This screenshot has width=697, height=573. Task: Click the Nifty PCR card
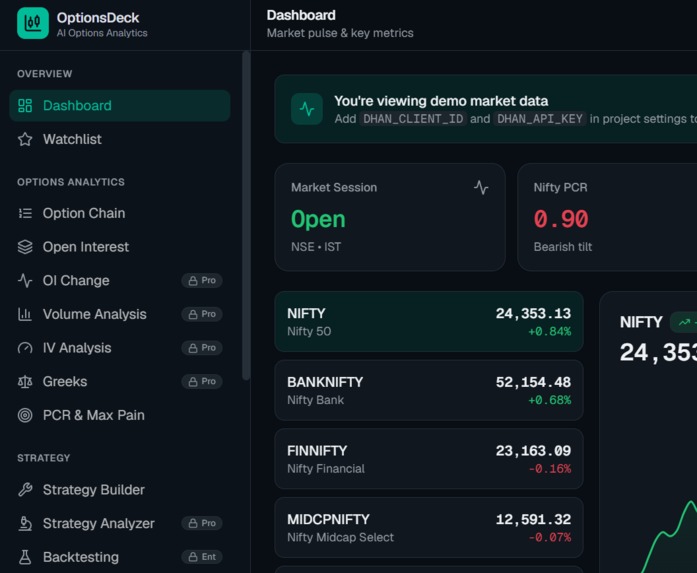pyautogui.click(x=607, y=217)
